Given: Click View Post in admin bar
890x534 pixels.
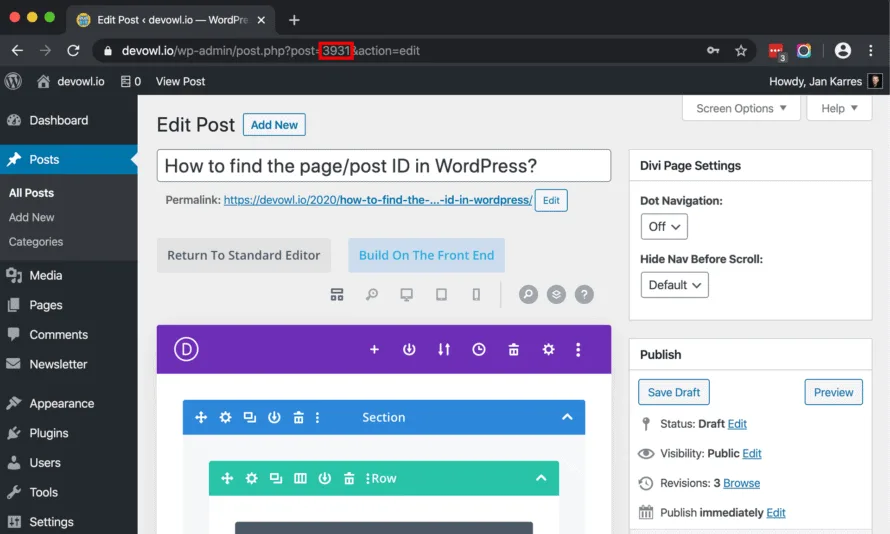Looking at the screenshot, I should coord(180,82).
